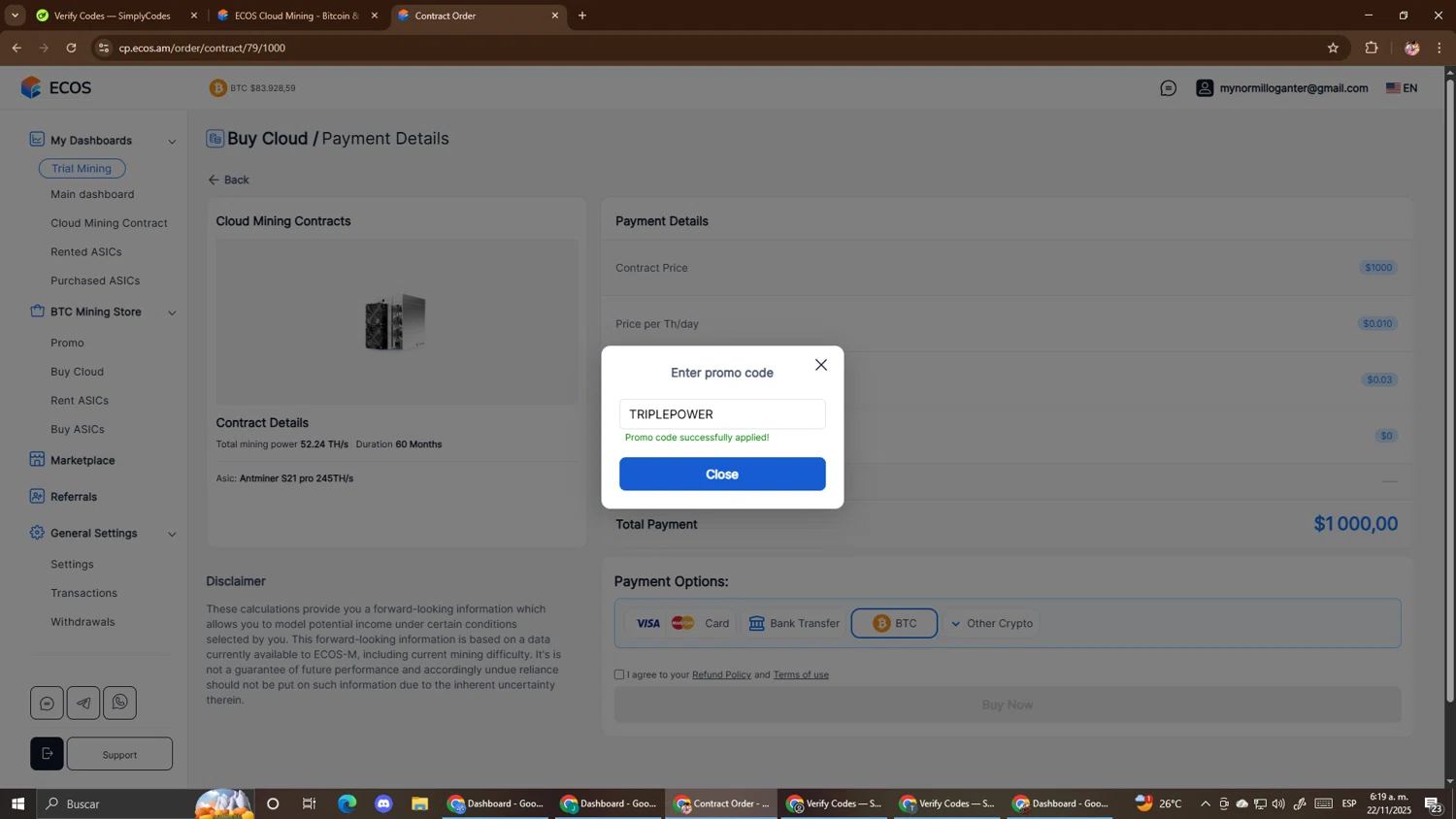Open browser extensions puzzle icon
The width and height of the screenshot is (1456, 819).
pyautogui.click(x=1372, y=48)
